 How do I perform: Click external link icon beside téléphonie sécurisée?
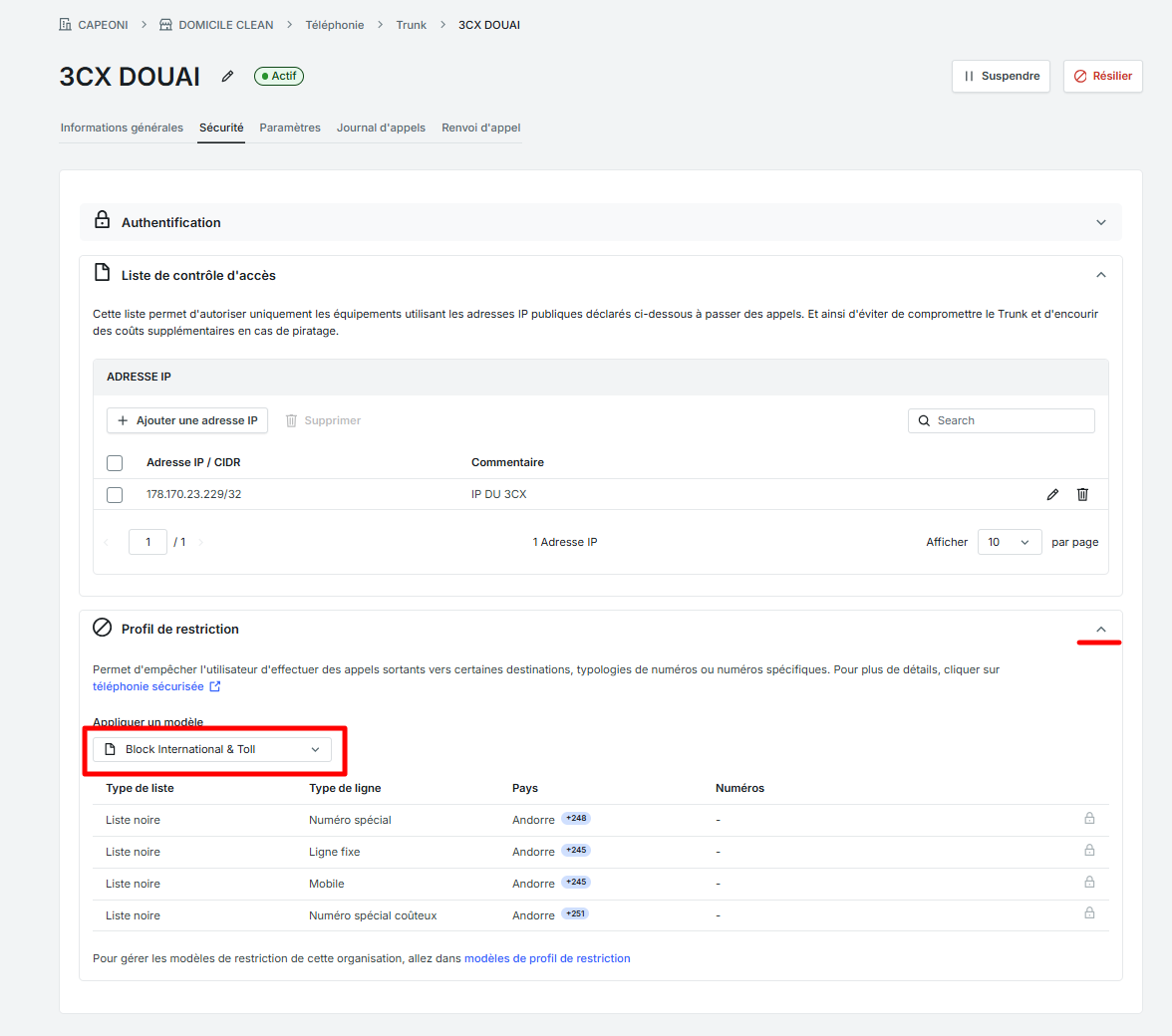click(x=215, y=686)
